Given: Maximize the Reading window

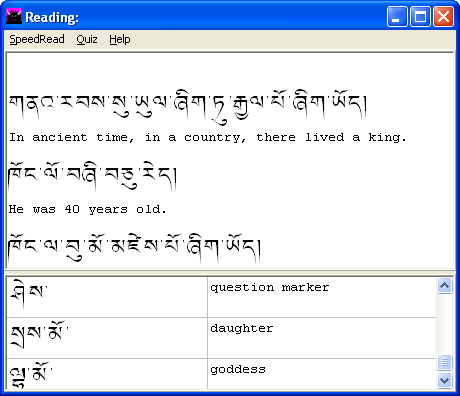Looking at the screenshot, I should (420, 16).
